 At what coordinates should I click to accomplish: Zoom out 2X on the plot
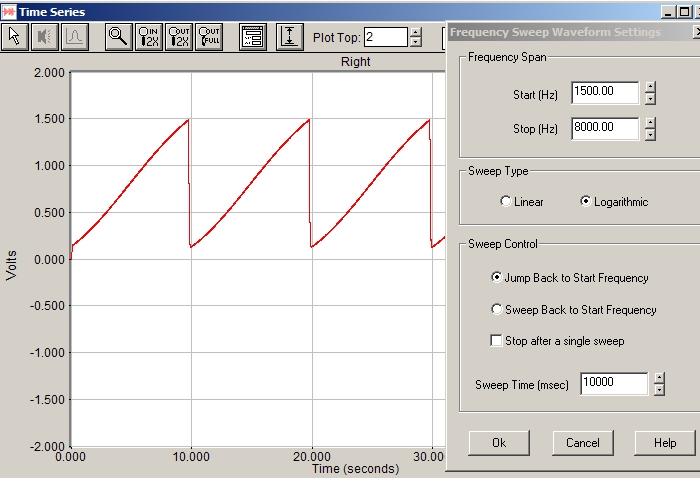point(179,37)
